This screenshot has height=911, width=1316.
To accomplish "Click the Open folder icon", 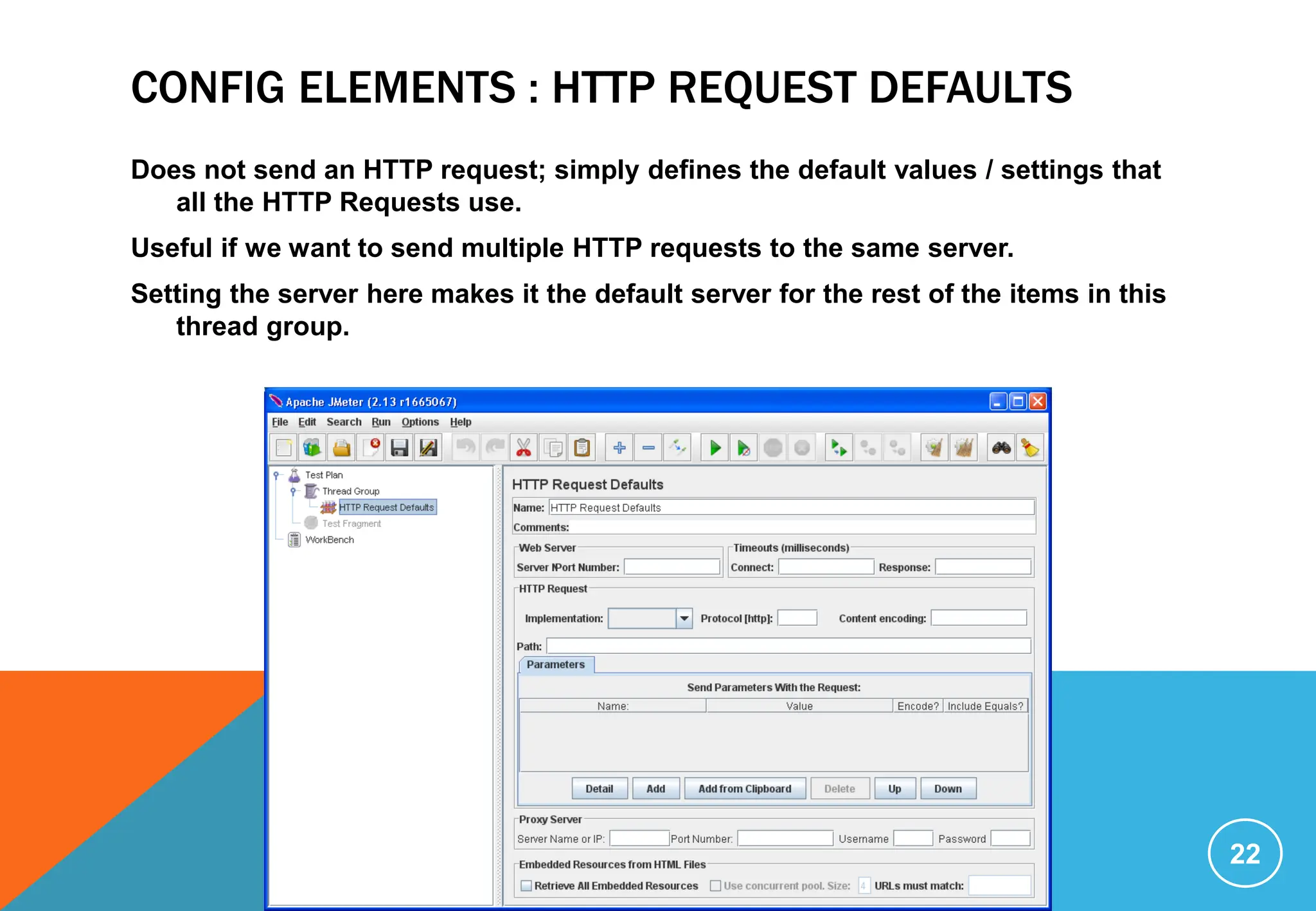I will coord(342,448).
